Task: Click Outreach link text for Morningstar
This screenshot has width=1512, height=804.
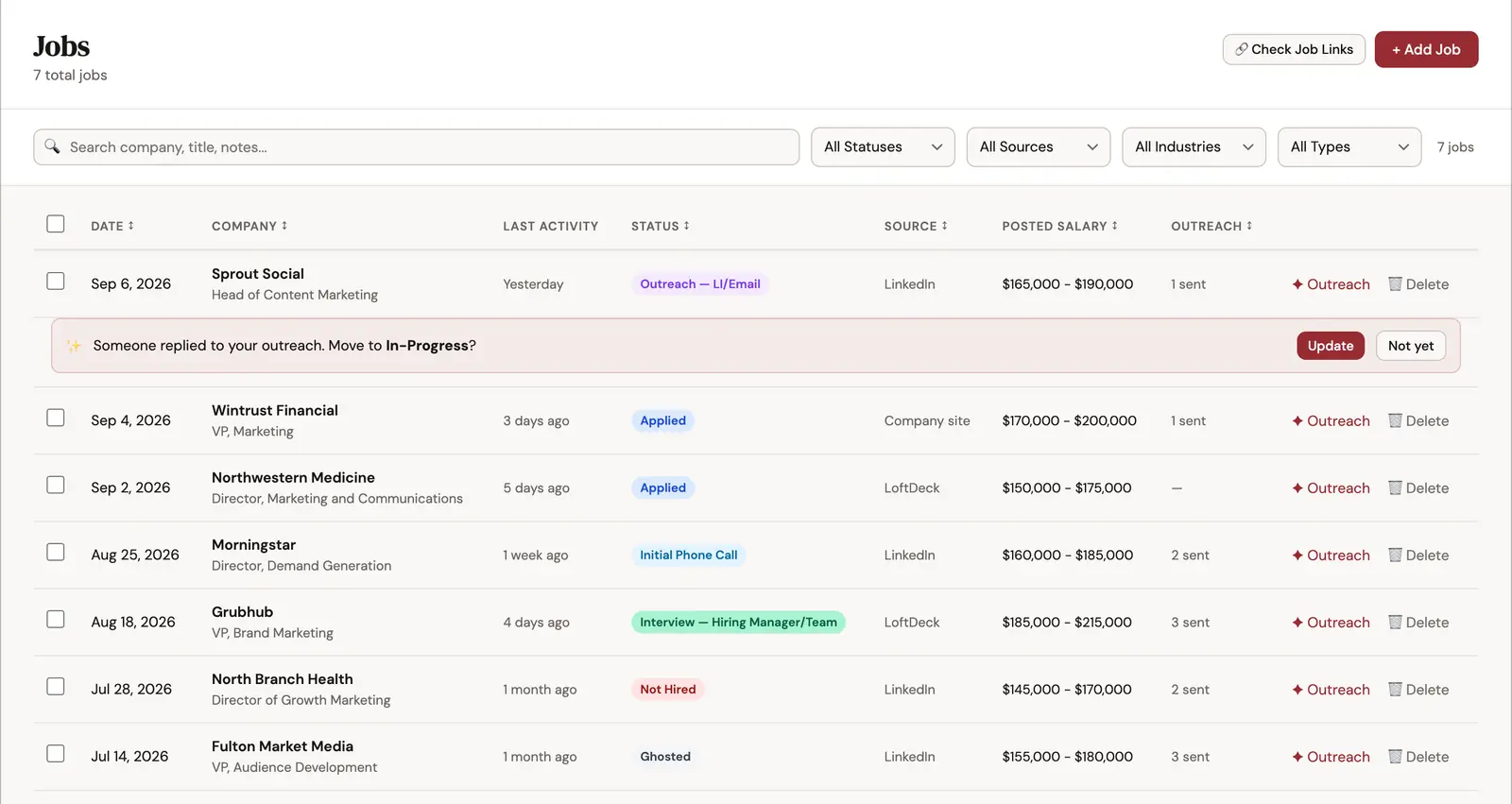Action: pyautogui.click(x=1338, y=555)
